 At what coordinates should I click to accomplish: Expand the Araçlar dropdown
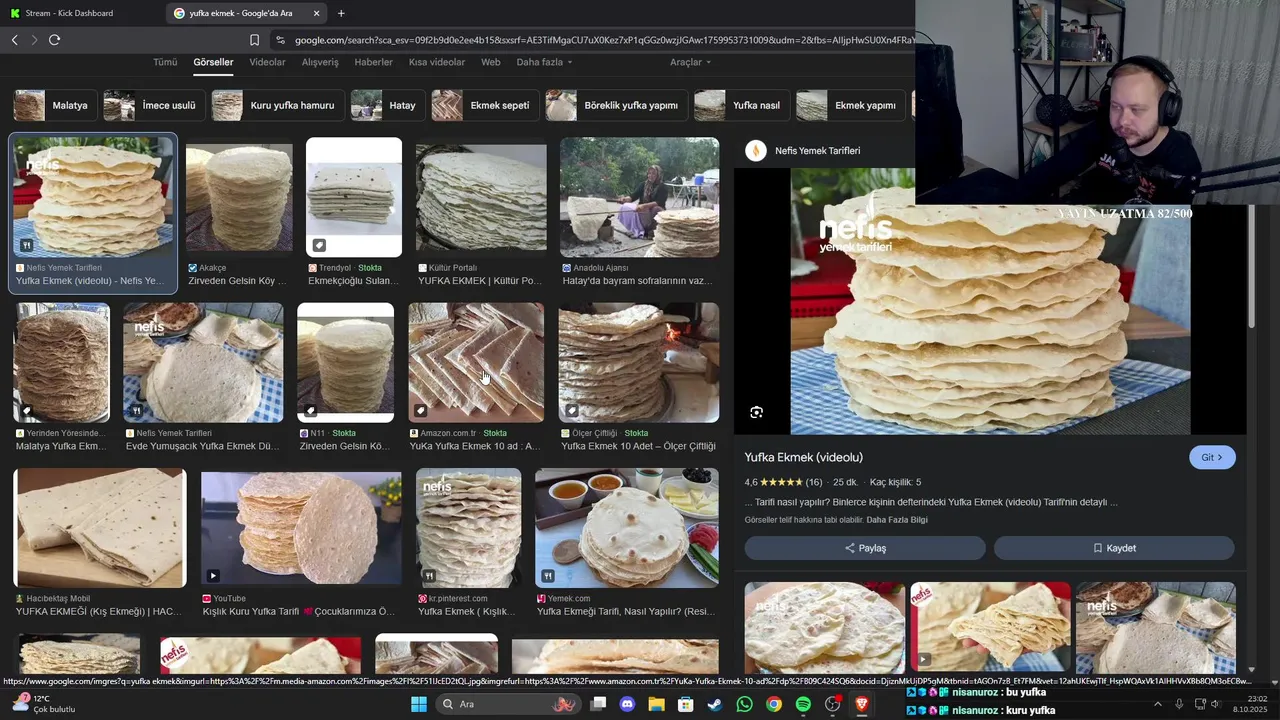[690, 62]
